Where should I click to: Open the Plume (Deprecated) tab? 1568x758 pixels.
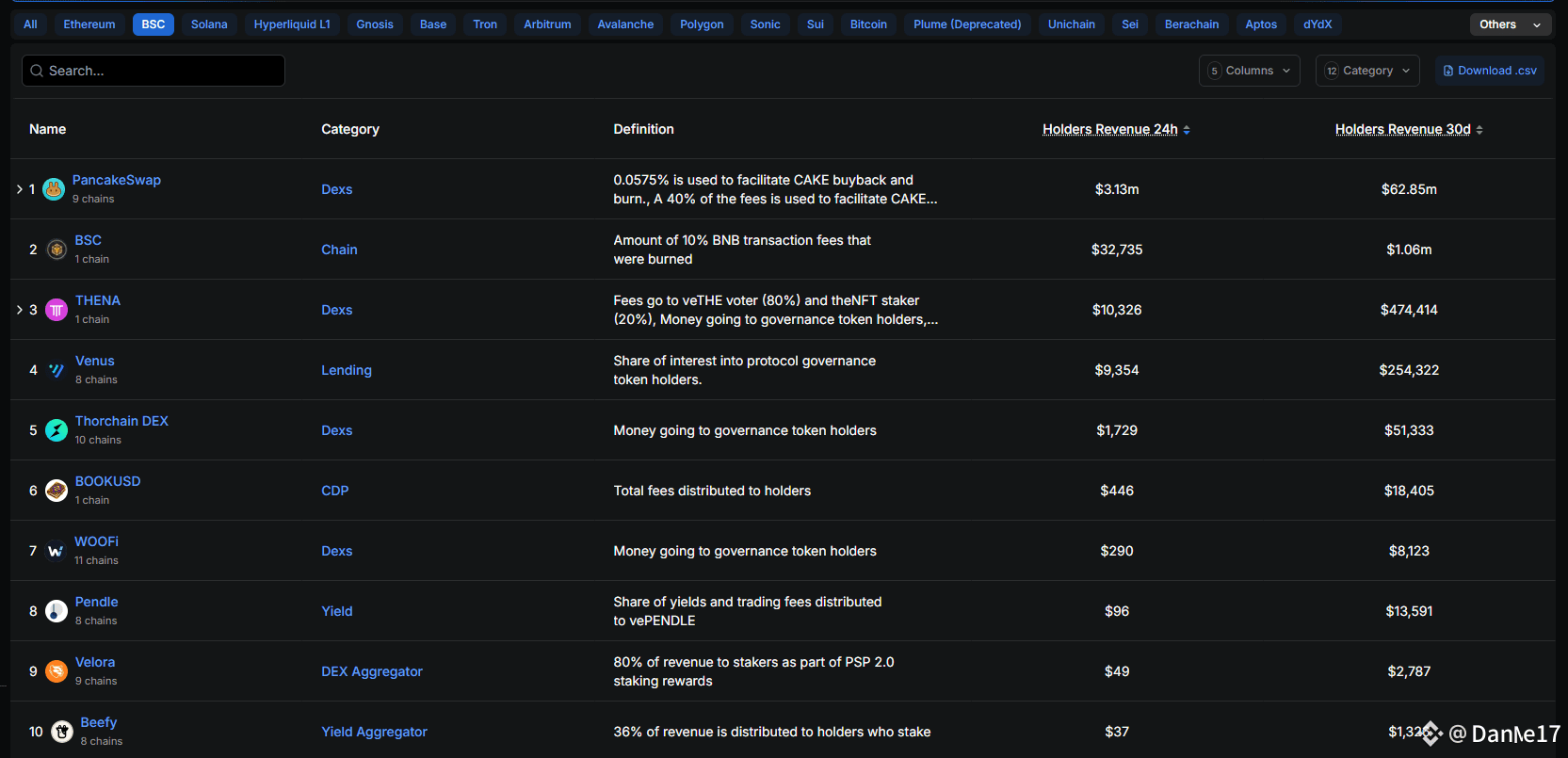click(967, 24)
